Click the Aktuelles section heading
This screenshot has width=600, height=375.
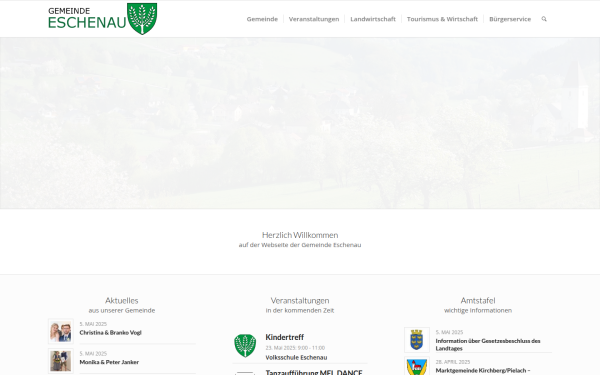pyautogui.click(x=122, y=300)
